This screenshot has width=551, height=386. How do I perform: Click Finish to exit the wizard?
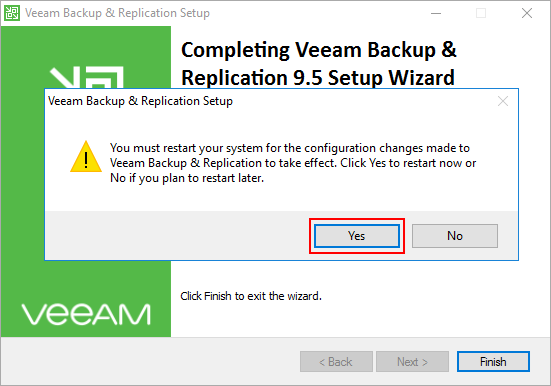493,361
